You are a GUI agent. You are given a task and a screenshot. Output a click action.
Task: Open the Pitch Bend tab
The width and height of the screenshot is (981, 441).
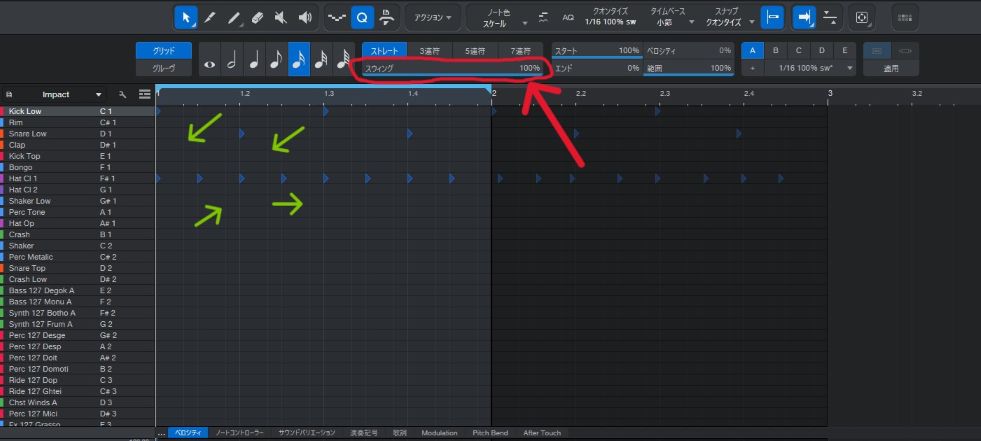click(490, 433)
